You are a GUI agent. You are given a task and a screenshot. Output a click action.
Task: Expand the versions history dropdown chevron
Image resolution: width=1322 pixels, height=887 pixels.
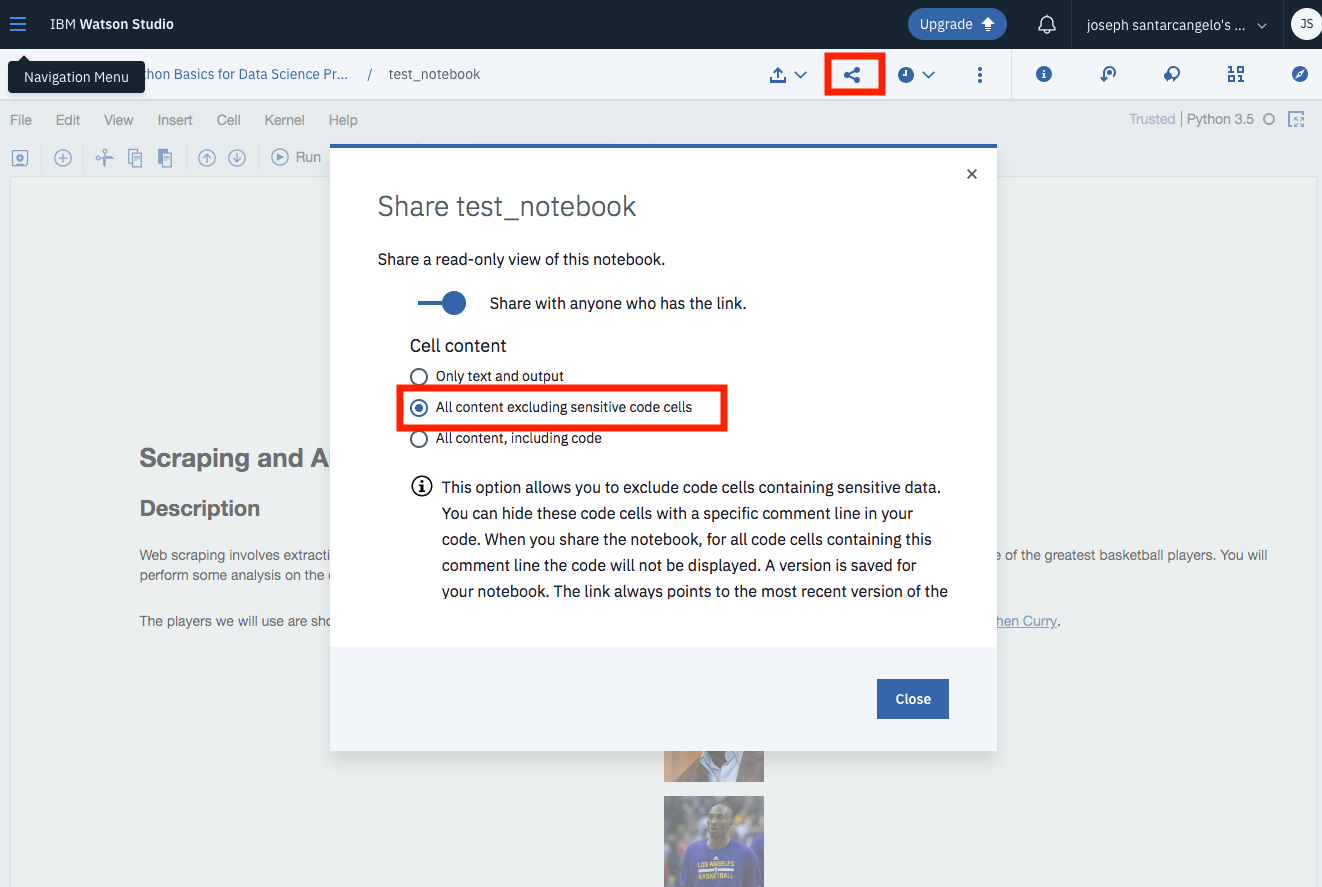click(x=929, y=74)
